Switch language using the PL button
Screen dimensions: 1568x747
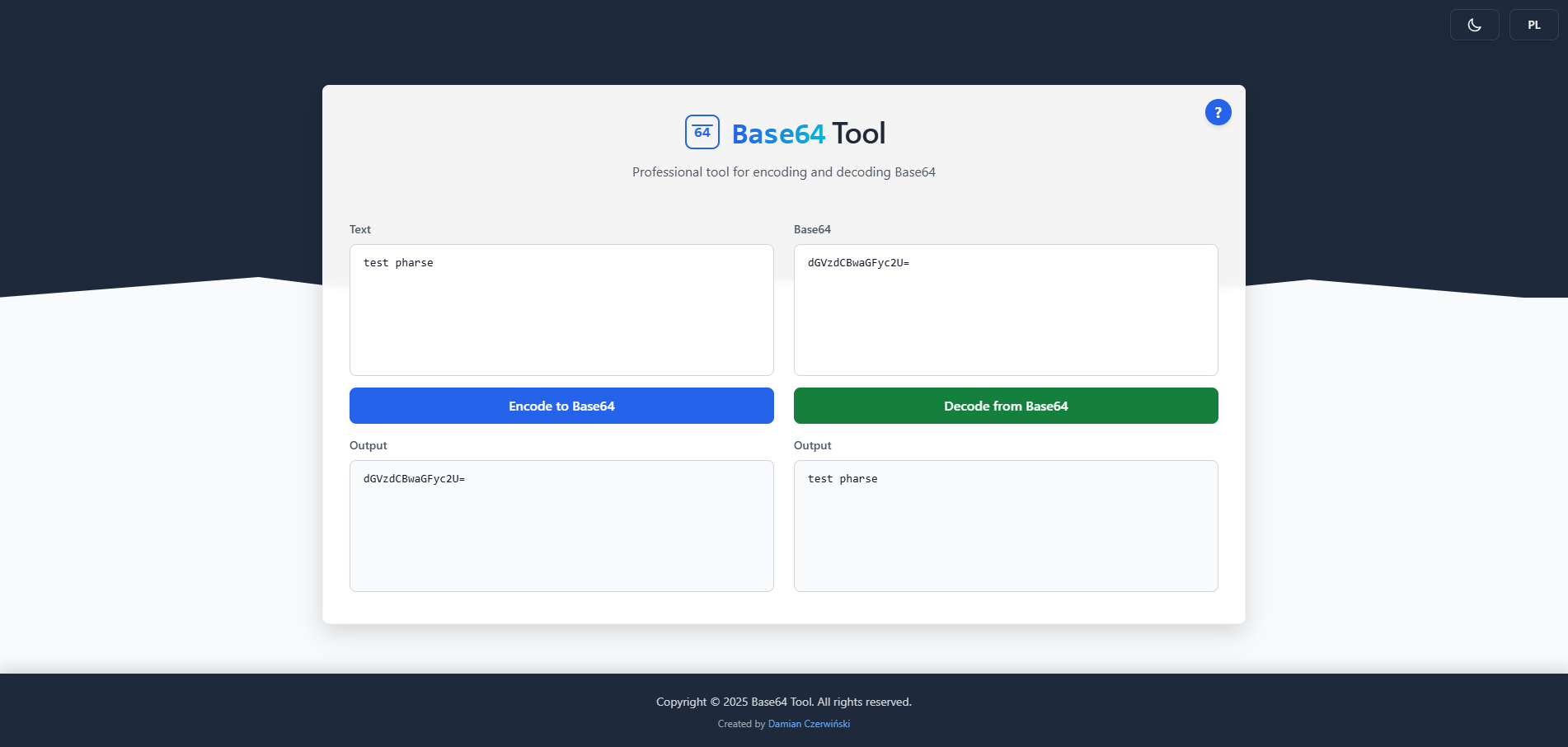tap(1533, 25)
